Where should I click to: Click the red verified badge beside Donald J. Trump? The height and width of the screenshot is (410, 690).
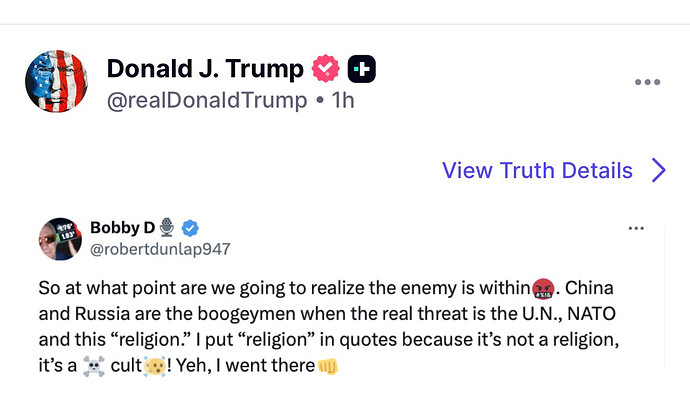pos(326,69)
